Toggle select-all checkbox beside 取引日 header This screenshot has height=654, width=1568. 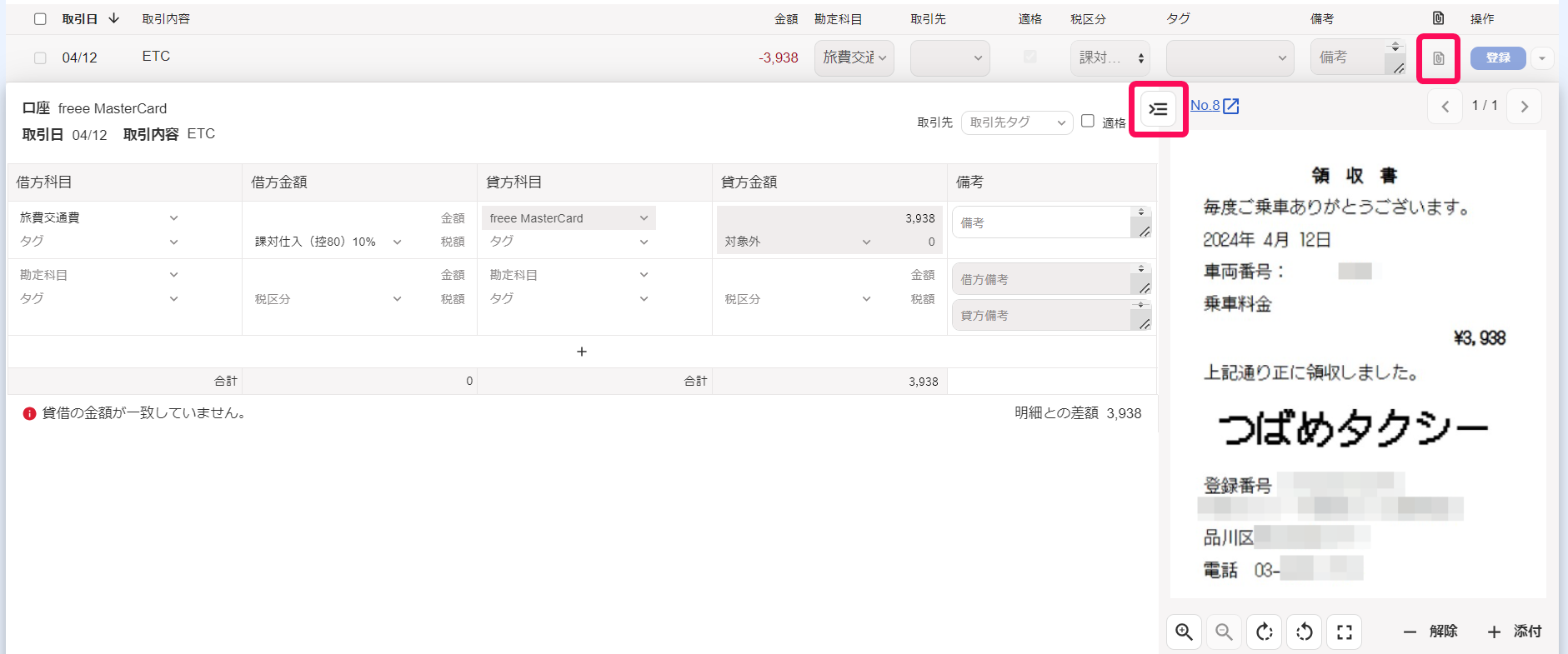pos(40,18)
